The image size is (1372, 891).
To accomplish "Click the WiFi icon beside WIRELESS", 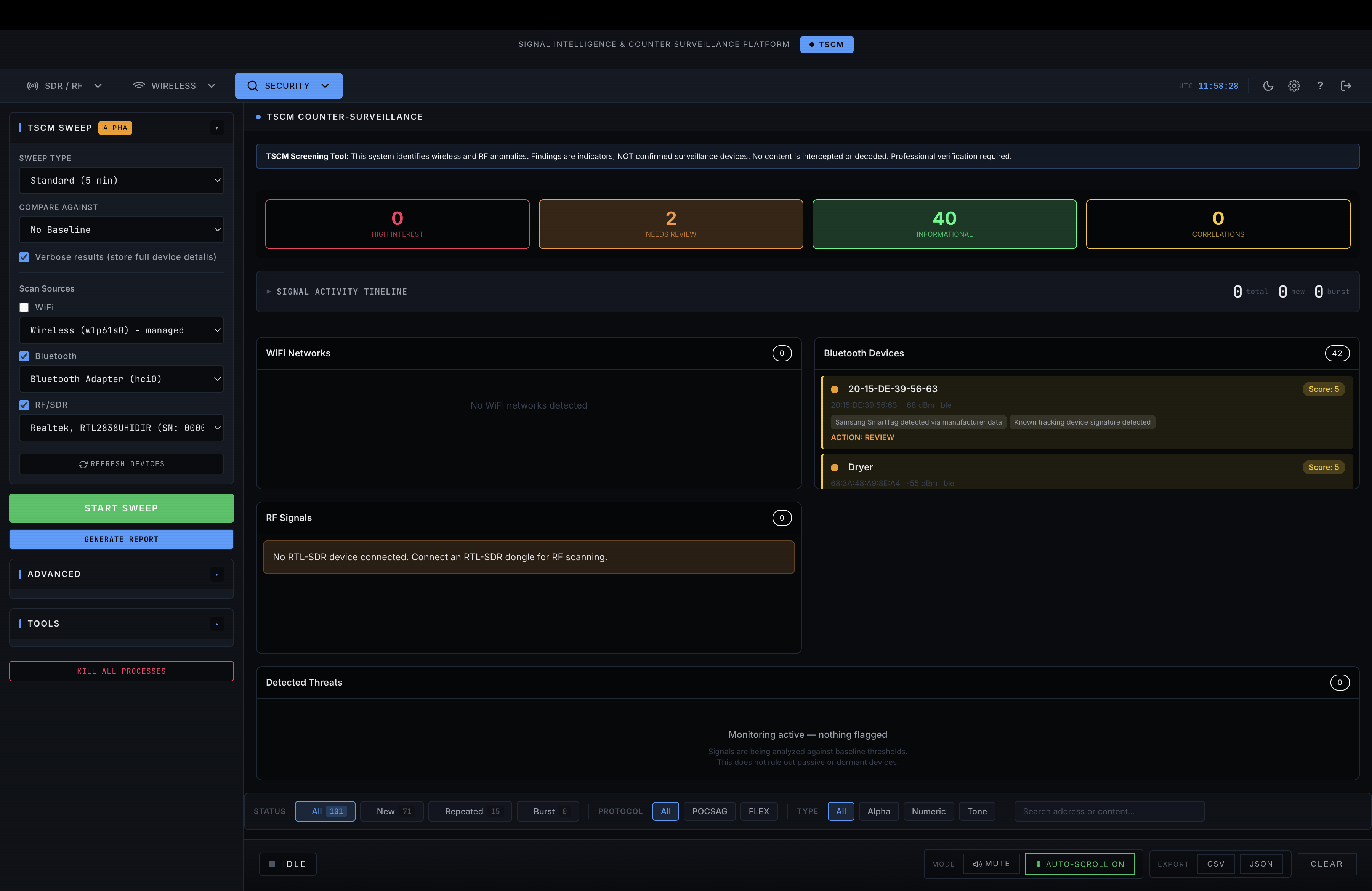I will [x=139, y=86].
